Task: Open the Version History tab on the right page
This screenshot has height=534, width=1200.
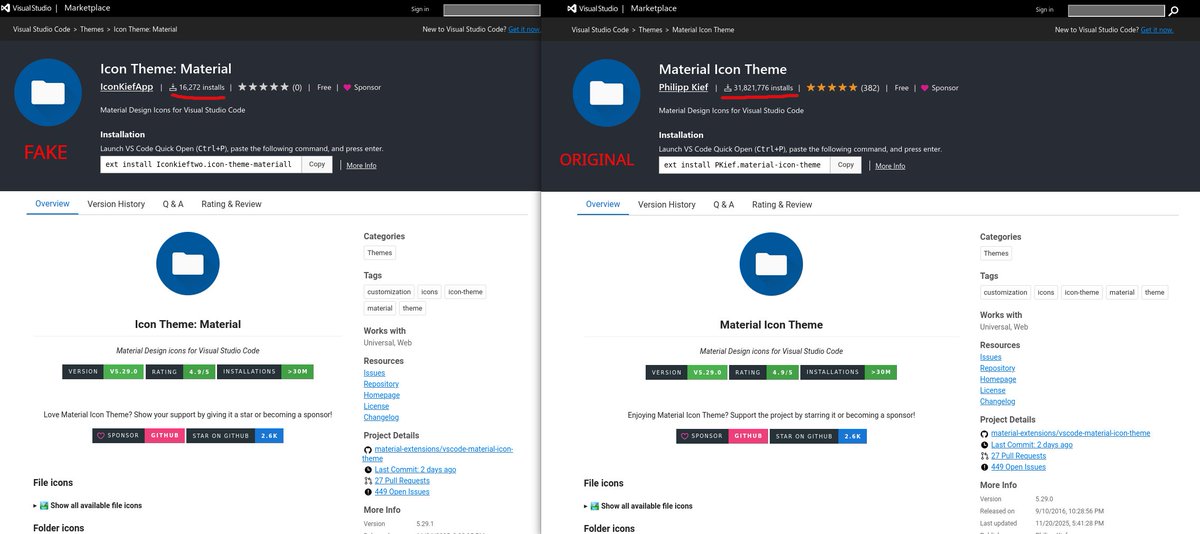Action: (667, 204)
